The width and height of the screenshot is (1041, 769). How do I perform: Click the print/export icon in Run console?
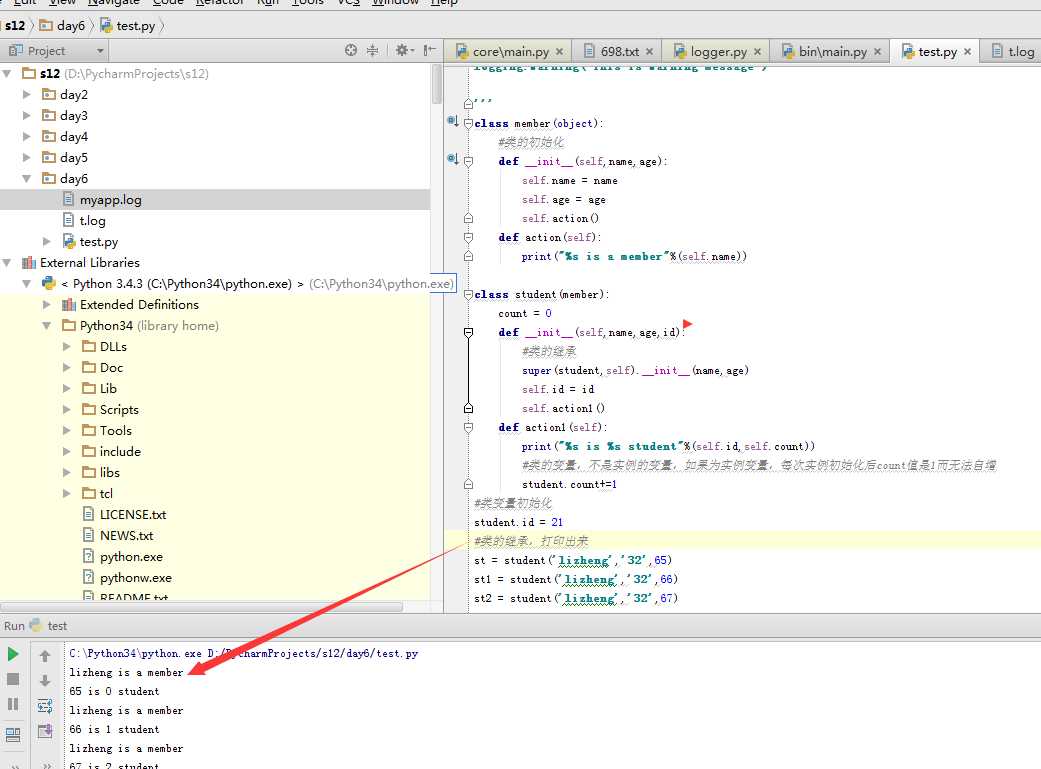[44, 731]
